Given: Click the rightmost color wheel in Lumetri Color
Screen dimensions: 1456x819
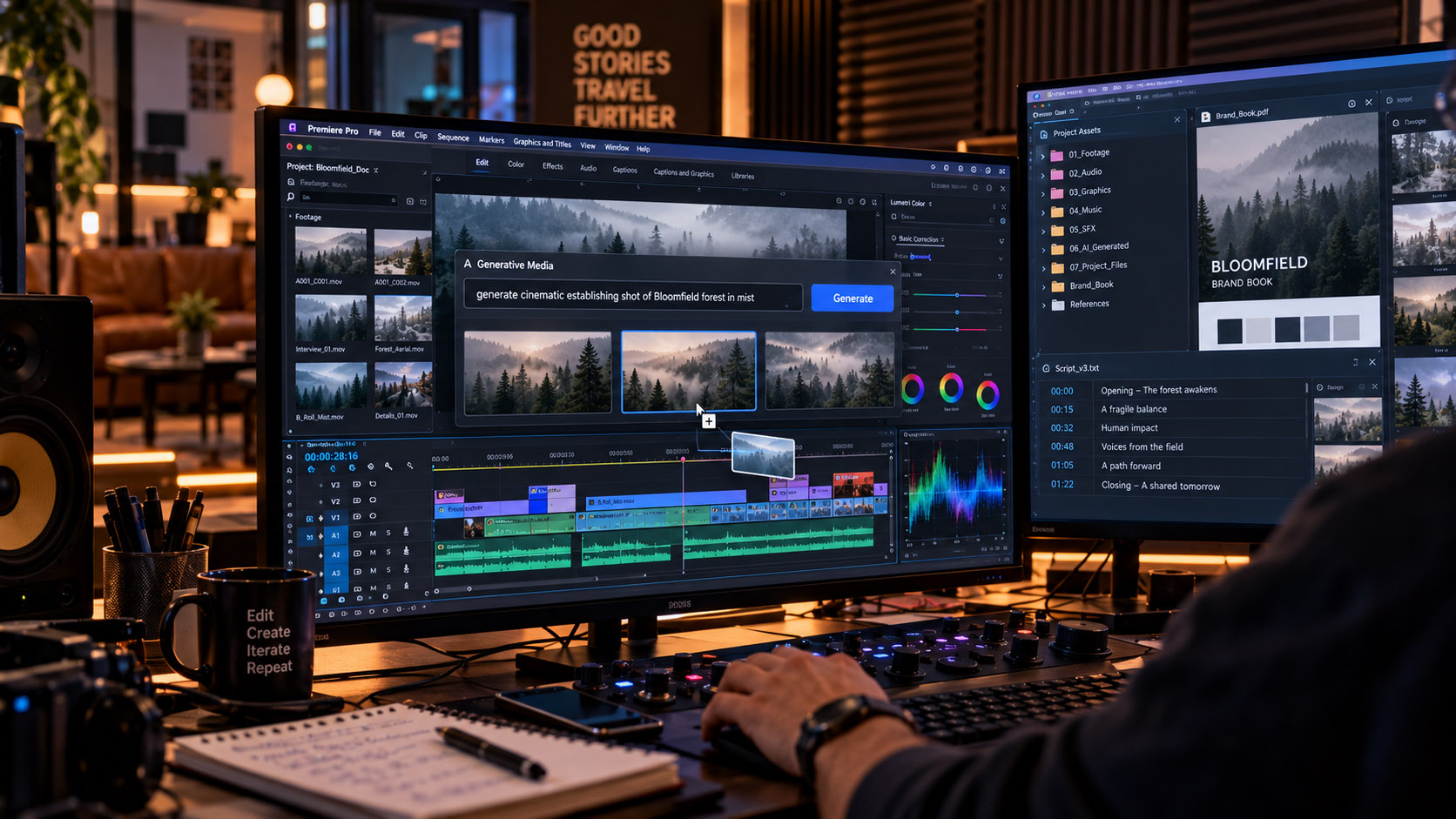Looking at the screenshot, I should click(988, 395).
